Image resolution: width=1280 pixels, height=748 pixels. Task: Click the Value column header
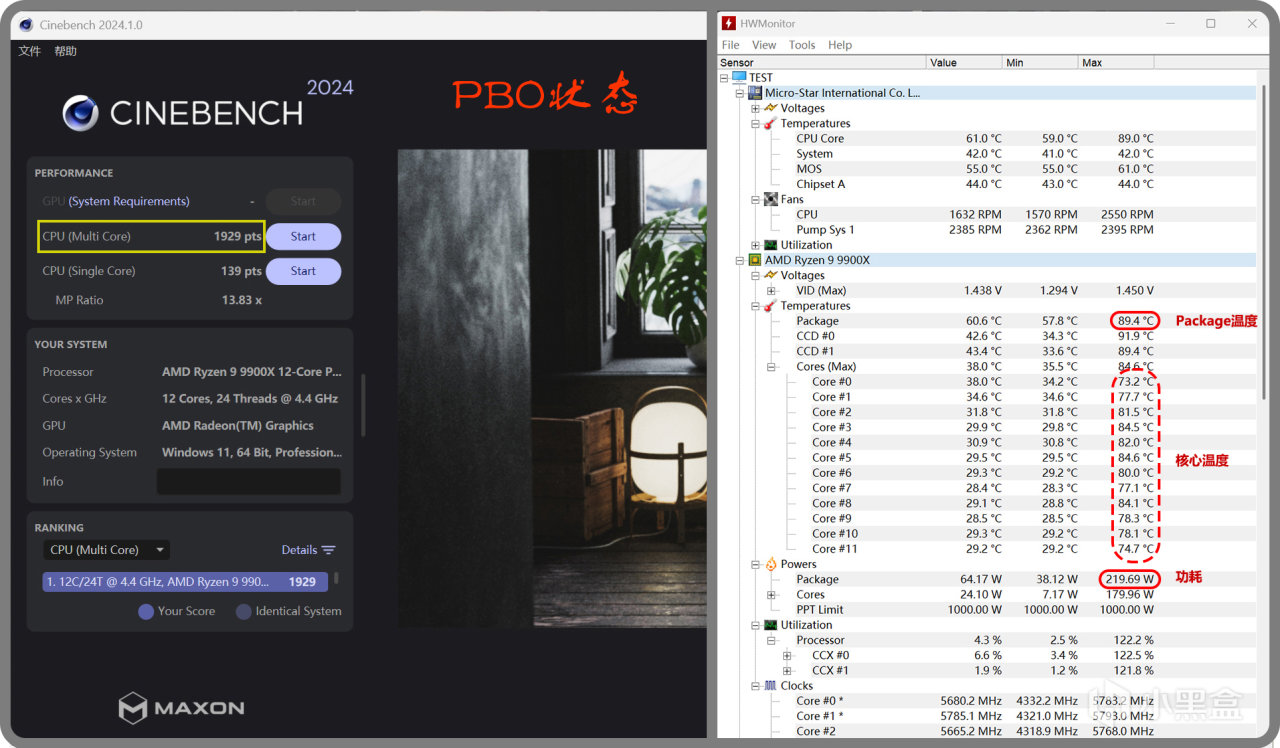point(965,62)
